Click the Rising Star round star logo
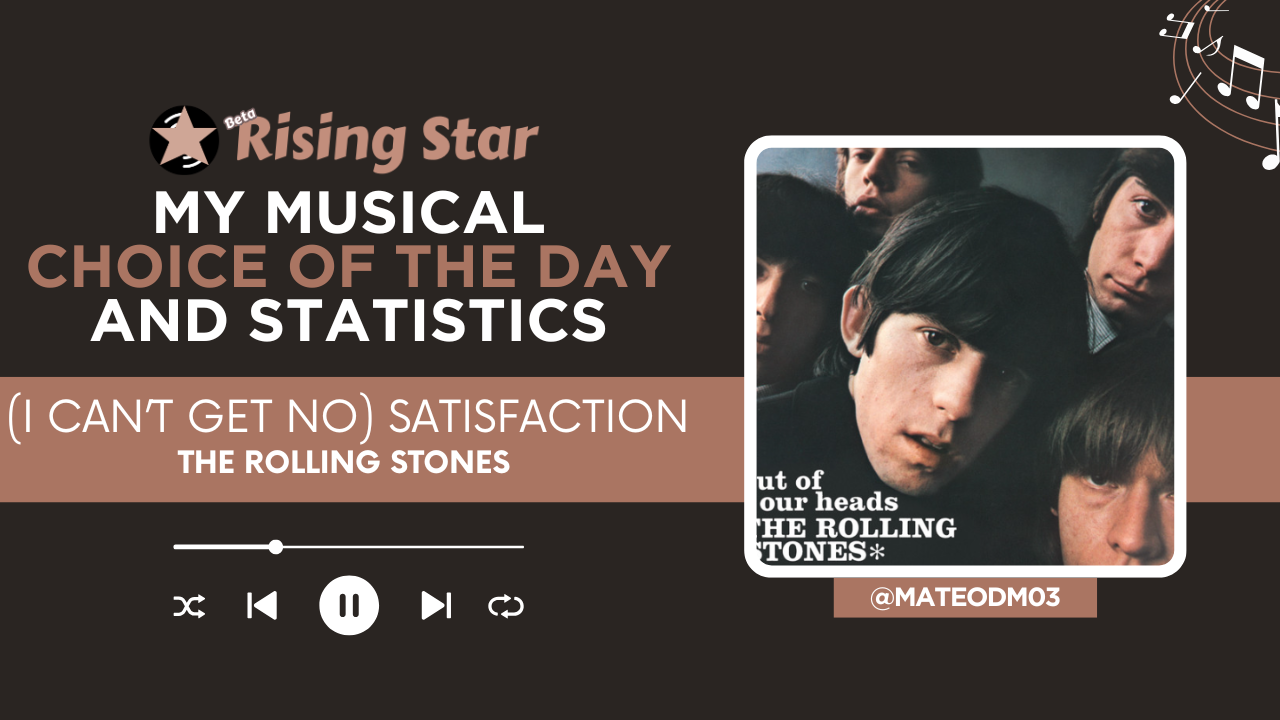This screenshot has width=1280, height=720. click(184, 139)
